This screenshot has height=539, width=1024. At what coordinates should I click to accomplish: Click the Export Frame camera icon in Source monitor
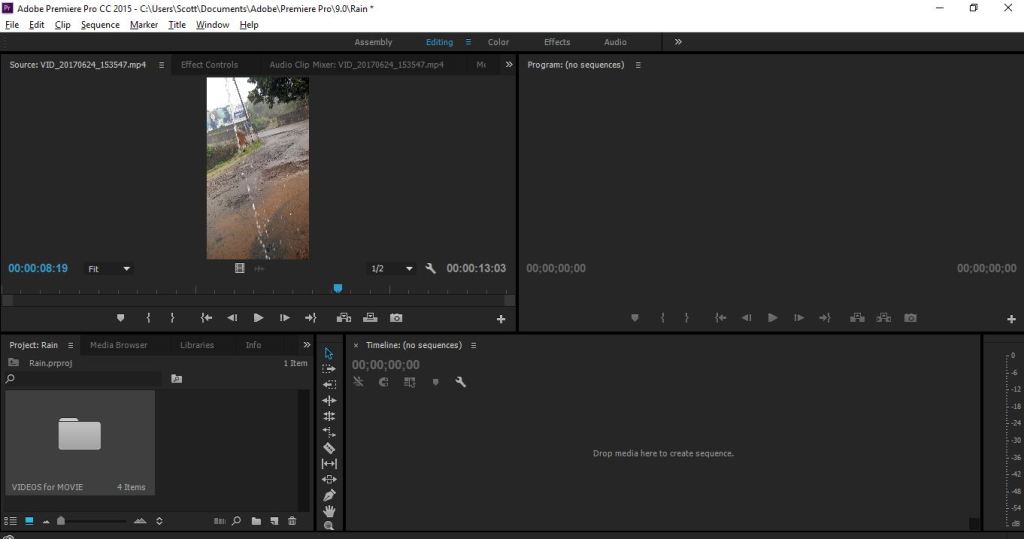click(x=396, y=318)
